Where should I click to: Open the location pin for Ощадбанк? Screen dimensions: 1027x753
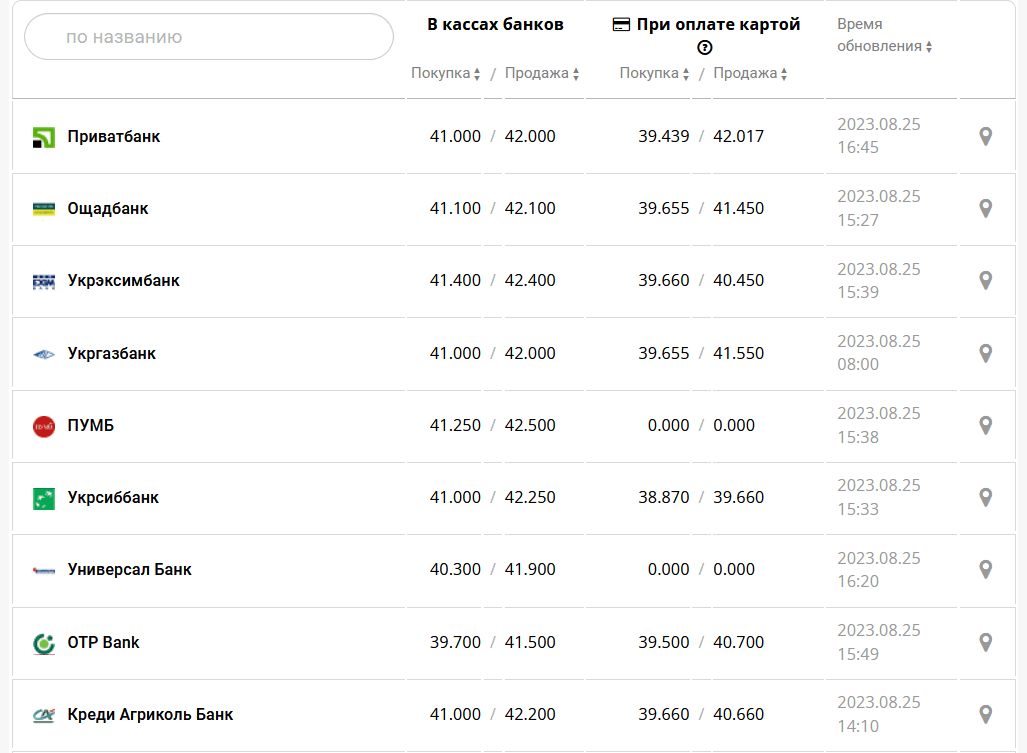[x=985, y=208]
